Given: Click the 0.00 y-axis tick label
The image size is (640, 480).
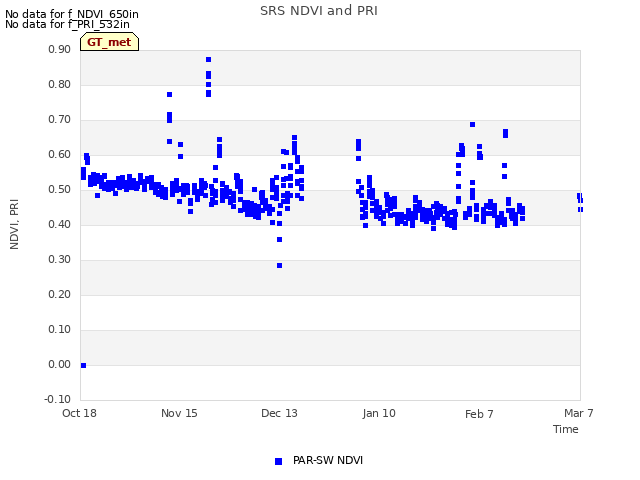Looking at the screenshot, I should [59, 364].
